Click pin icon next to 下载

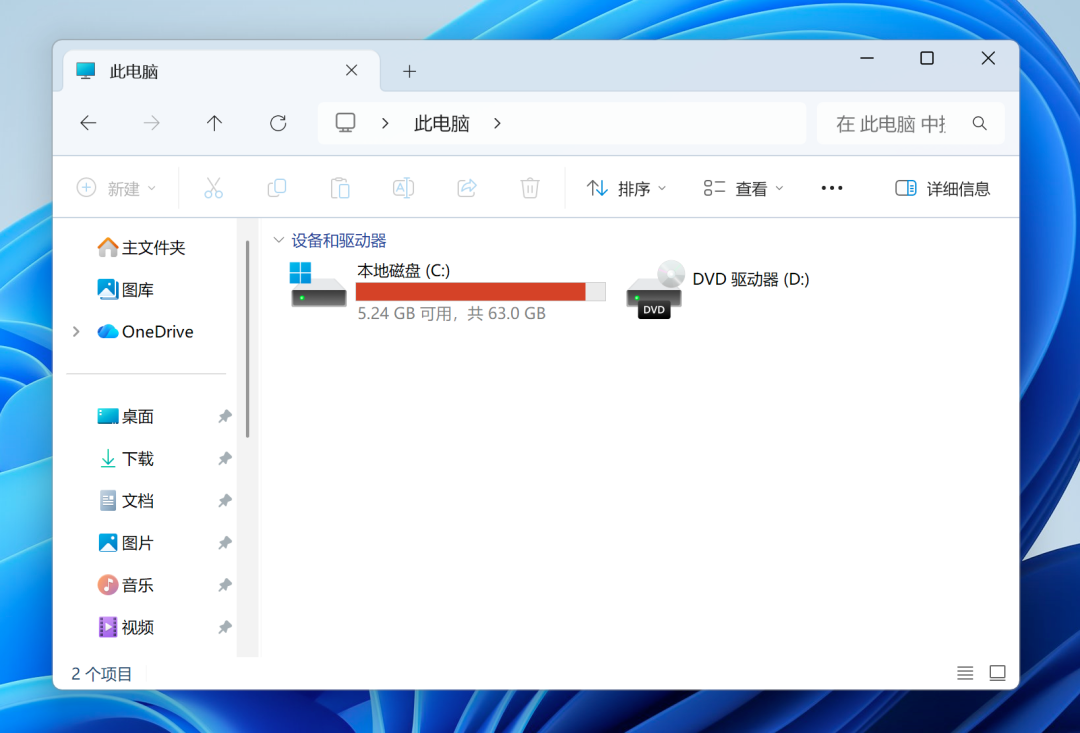pyautogui.click(x=225, y=459)
